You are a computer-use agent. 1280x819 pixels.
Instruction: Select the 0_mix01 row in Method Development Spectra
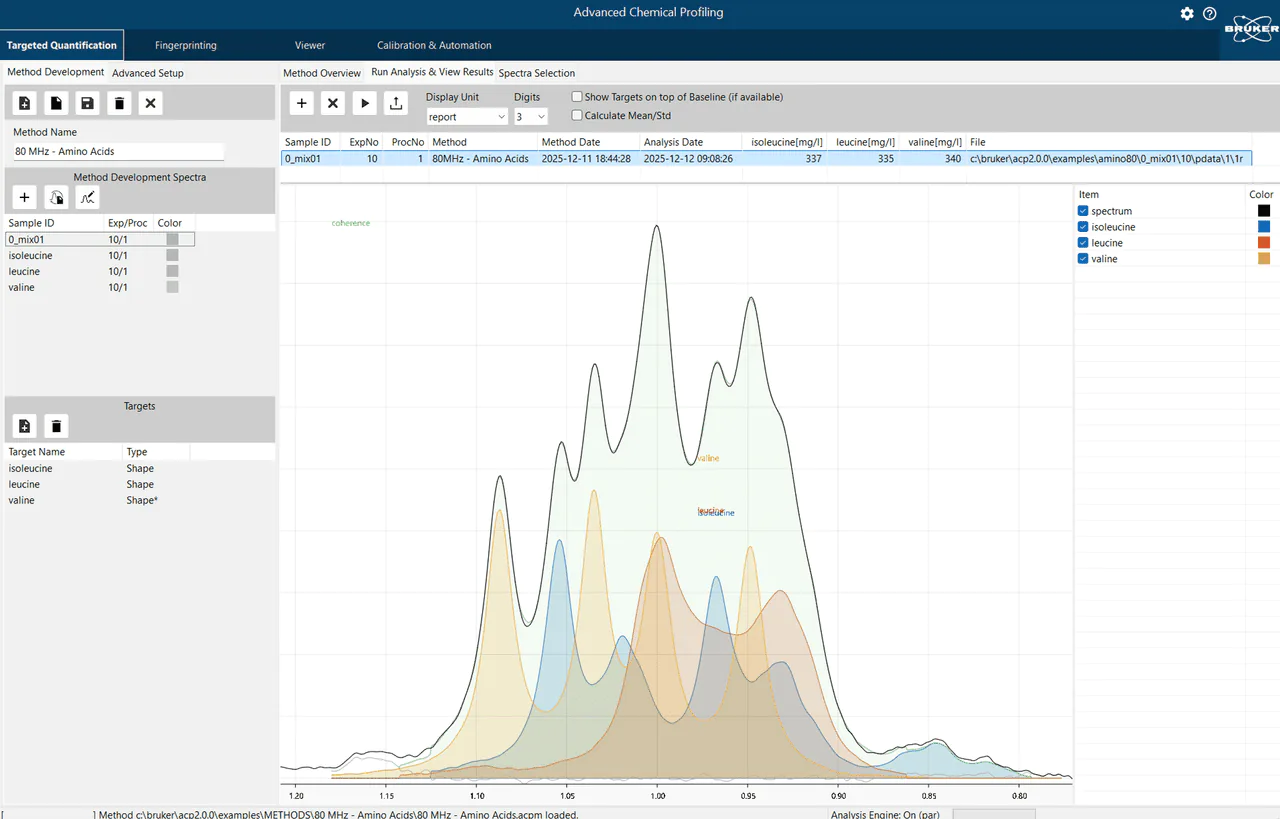coord(100,239)
